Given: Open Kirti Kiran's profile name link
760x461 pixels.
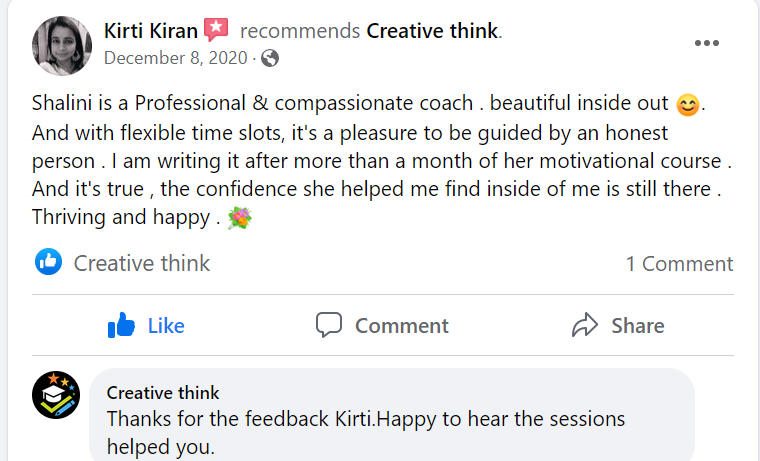Looking at the screenshot, I should point(151,31).
